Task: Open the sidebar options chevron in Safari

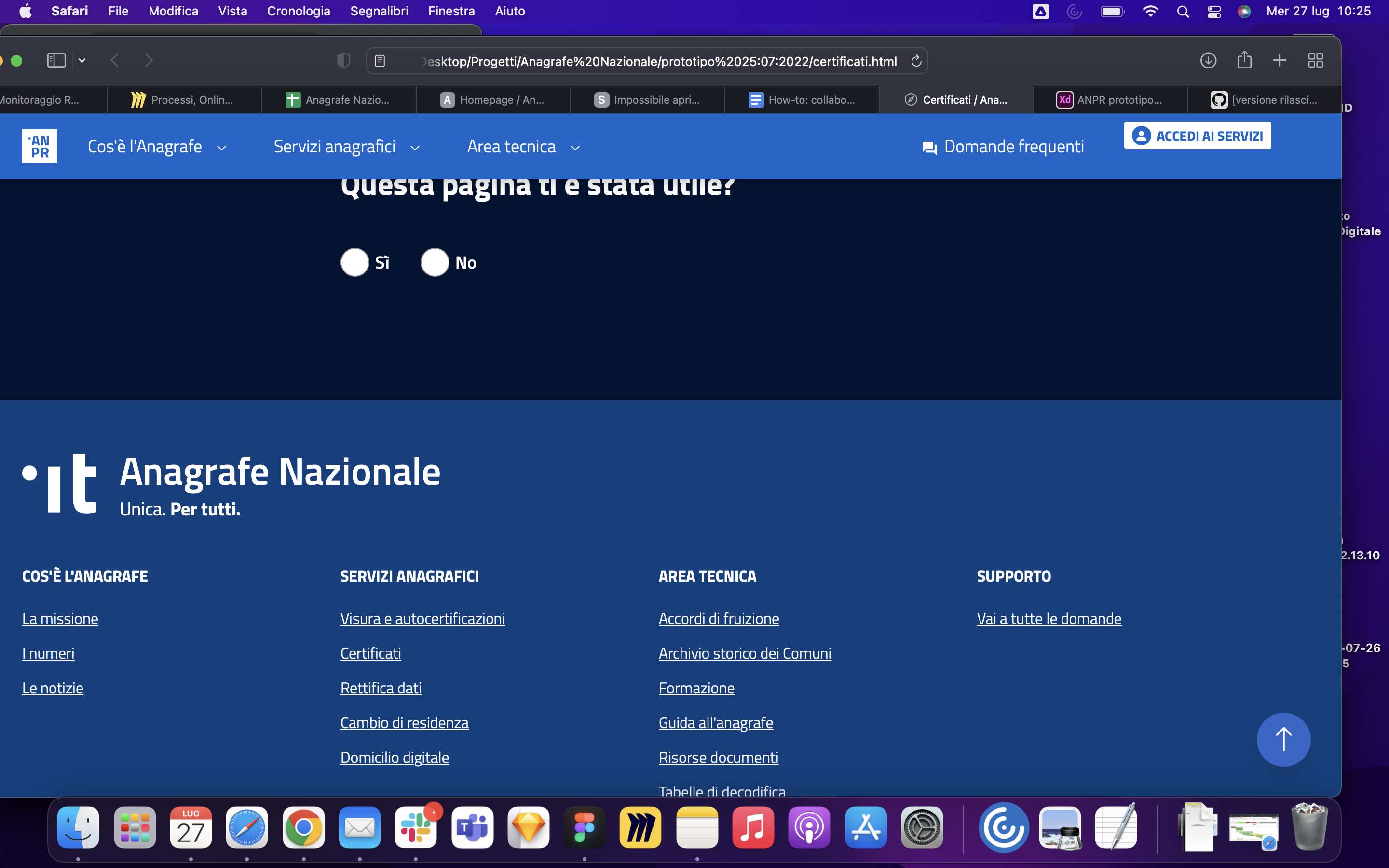Action: 82,60
